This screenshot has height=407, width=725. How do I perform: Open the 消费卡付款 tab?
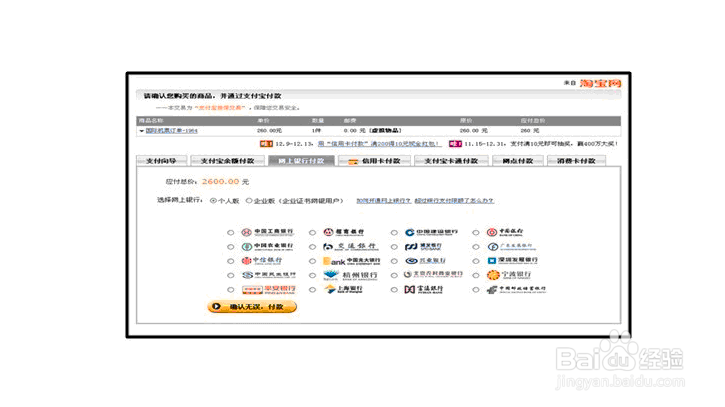[x=576, y=161]
